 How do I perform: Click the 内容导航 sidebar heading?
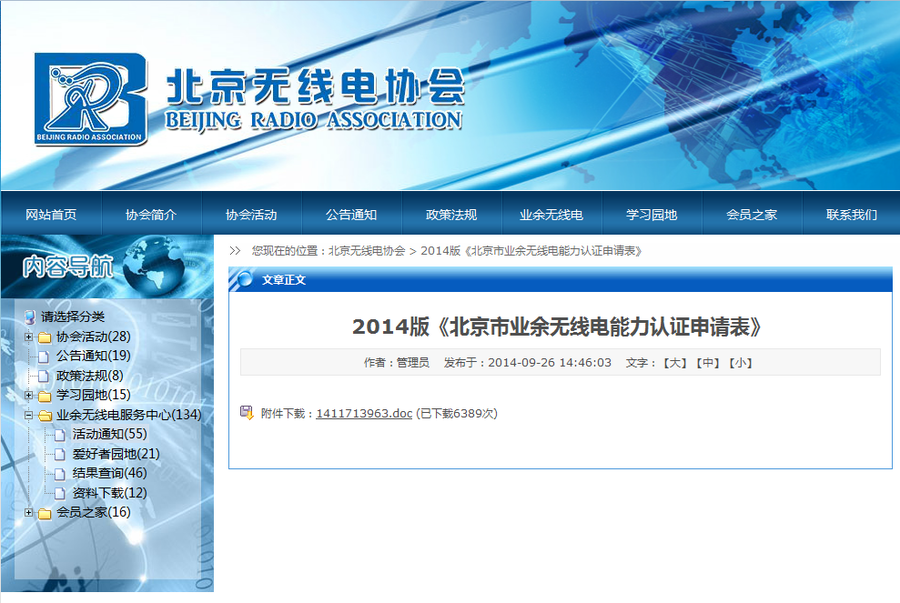click(x=68, y=267)
